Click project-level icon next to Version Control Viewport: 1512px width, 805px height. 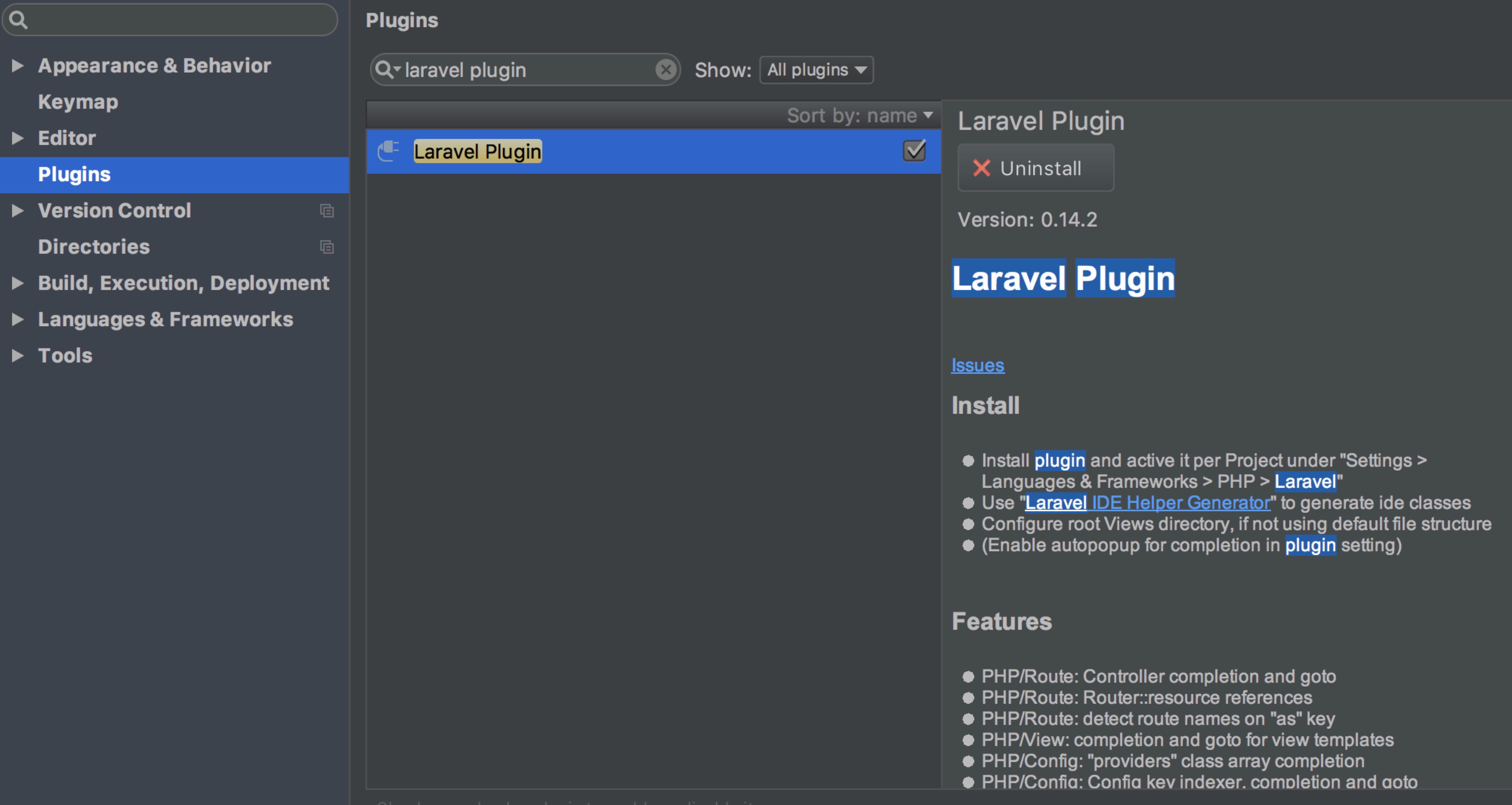[327, 211]
